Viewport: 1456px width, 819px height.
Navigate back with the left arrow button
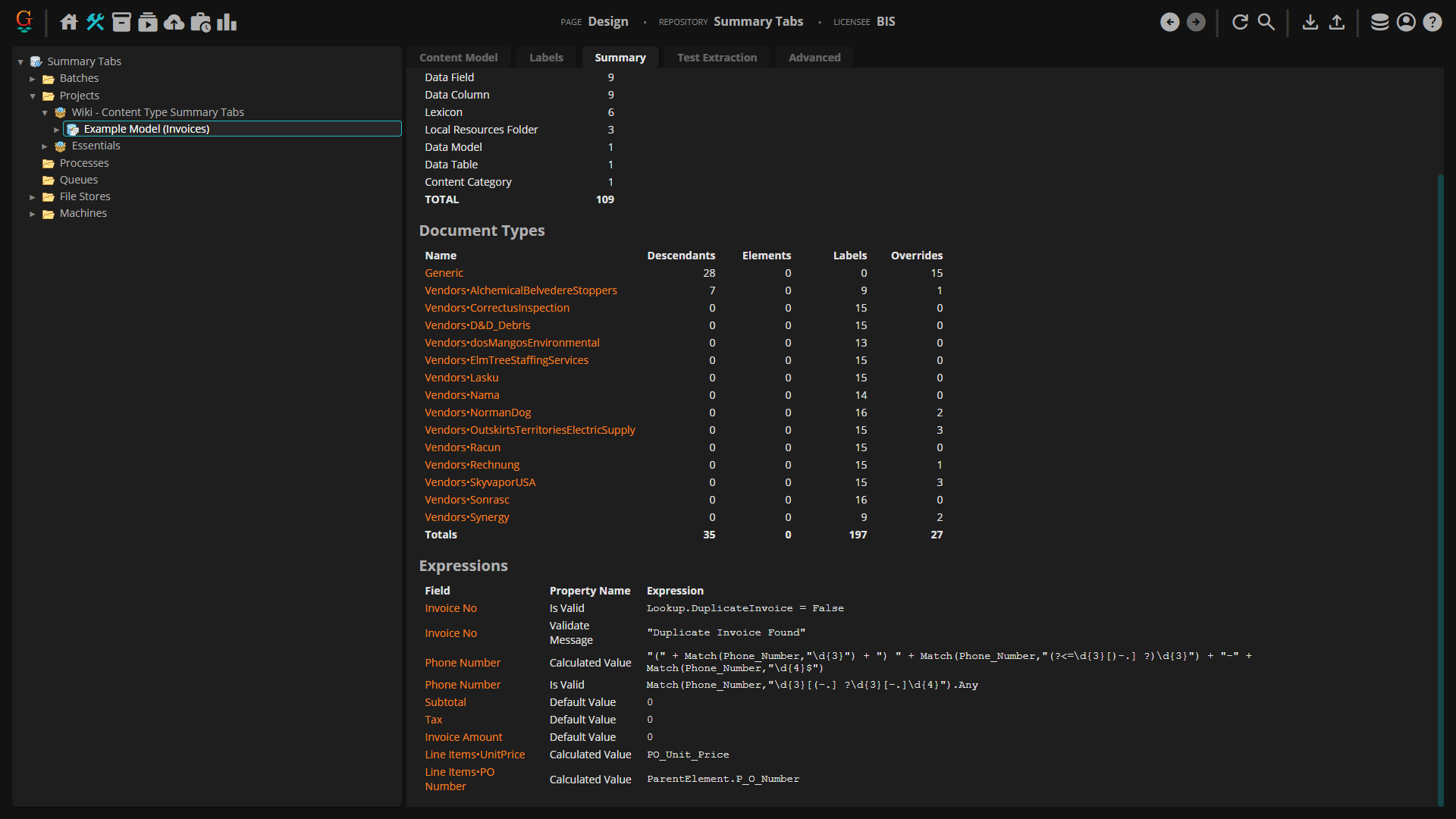tap(1169, 22)
